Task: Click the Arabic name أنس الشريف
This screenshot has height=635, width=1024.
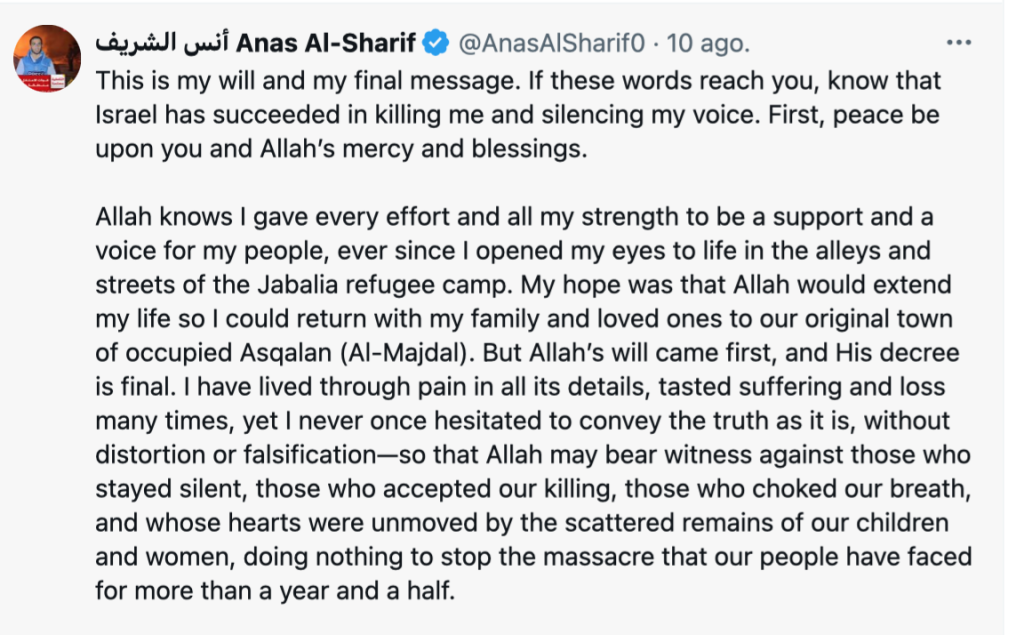Action: (x=160, y=44)
